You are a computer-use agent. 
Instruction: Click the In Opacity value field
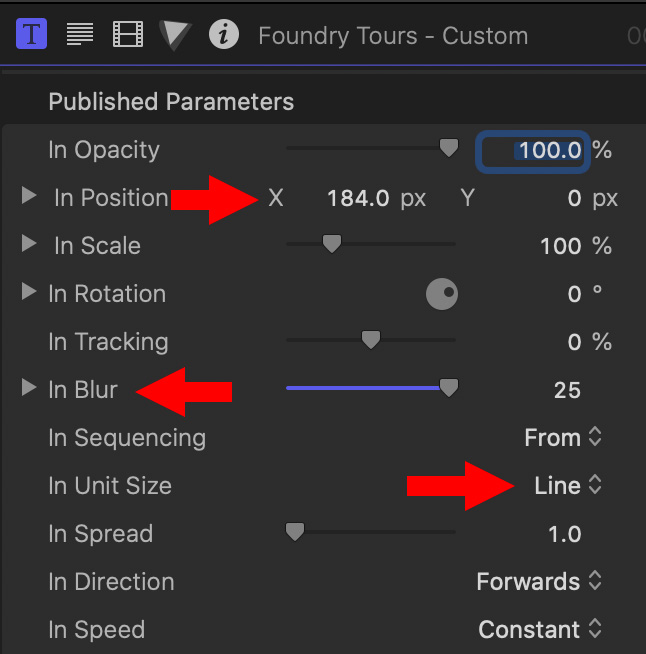click(x=533, y=151)
